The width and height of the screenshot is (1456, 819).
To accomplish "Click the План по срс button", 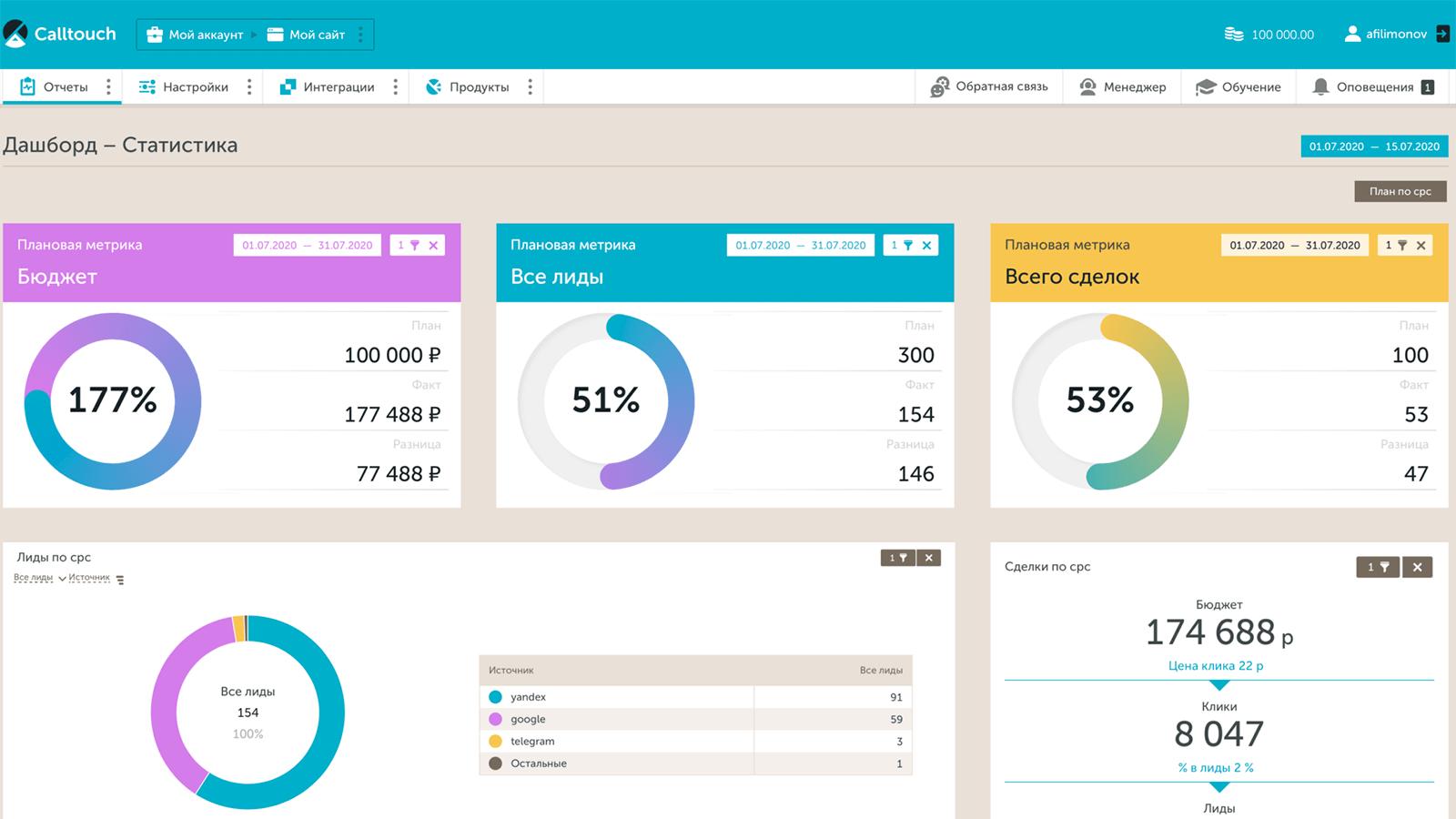I will click(1400, 191).
